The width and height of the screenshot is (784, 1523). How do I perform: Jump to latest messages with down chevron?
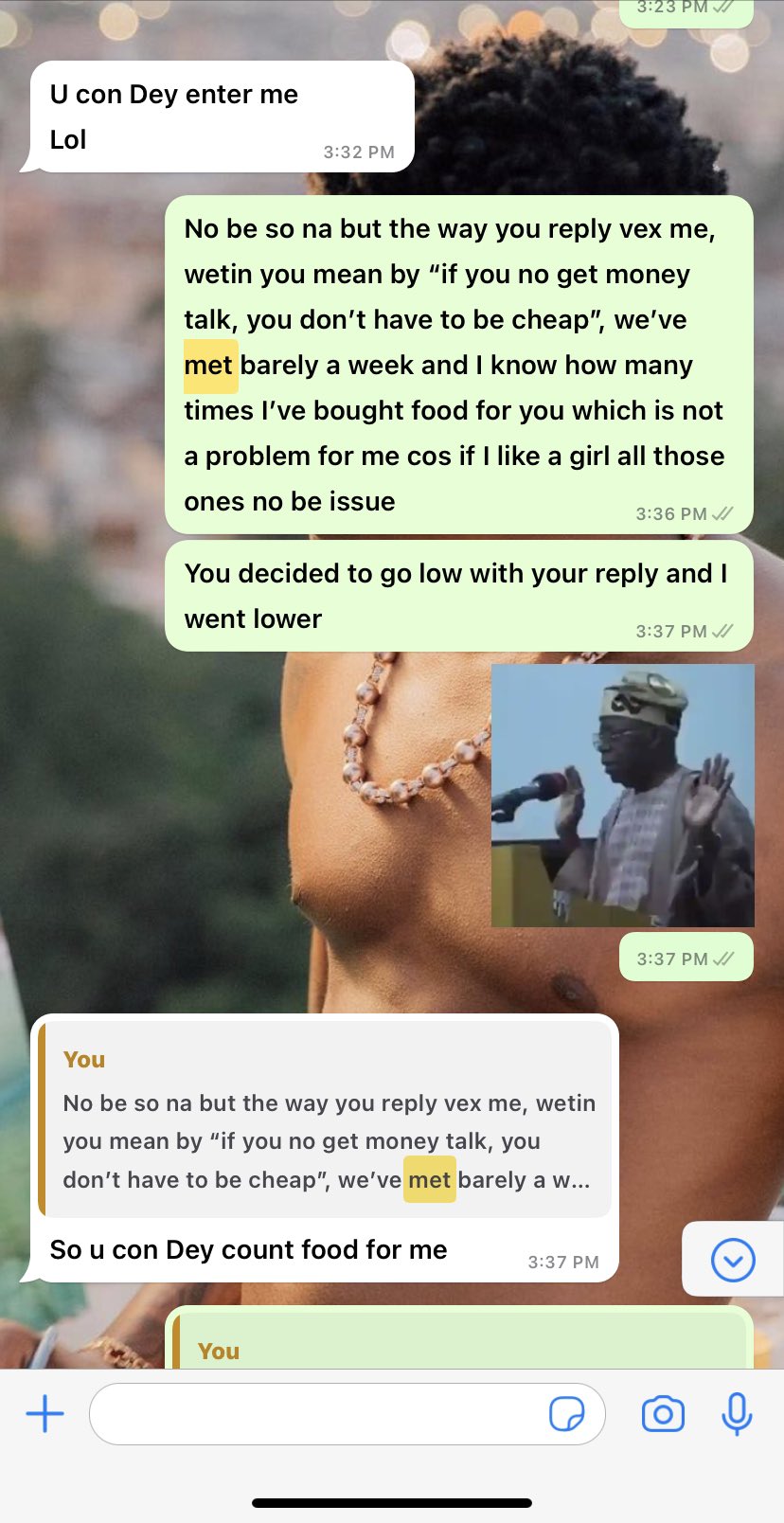[x=733, y=1260]
